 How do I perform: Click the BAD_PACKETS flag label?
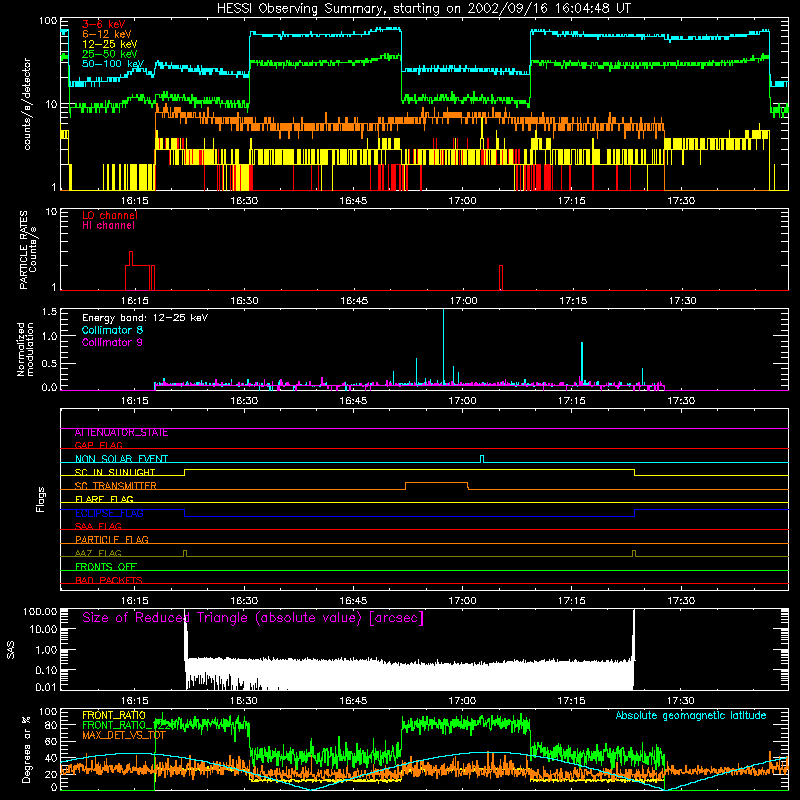pyautogui.click(x=109, y=581)
